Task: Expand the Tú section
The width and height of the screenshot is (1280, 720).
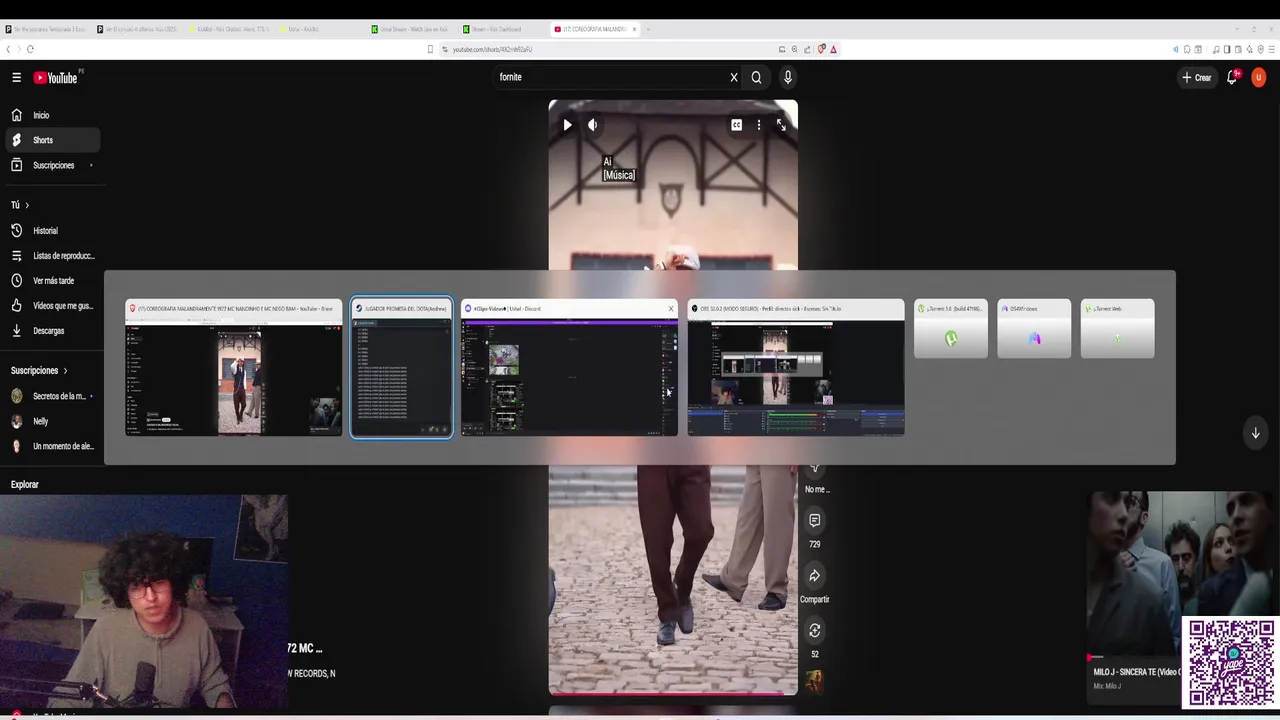Action: (20, 205)
